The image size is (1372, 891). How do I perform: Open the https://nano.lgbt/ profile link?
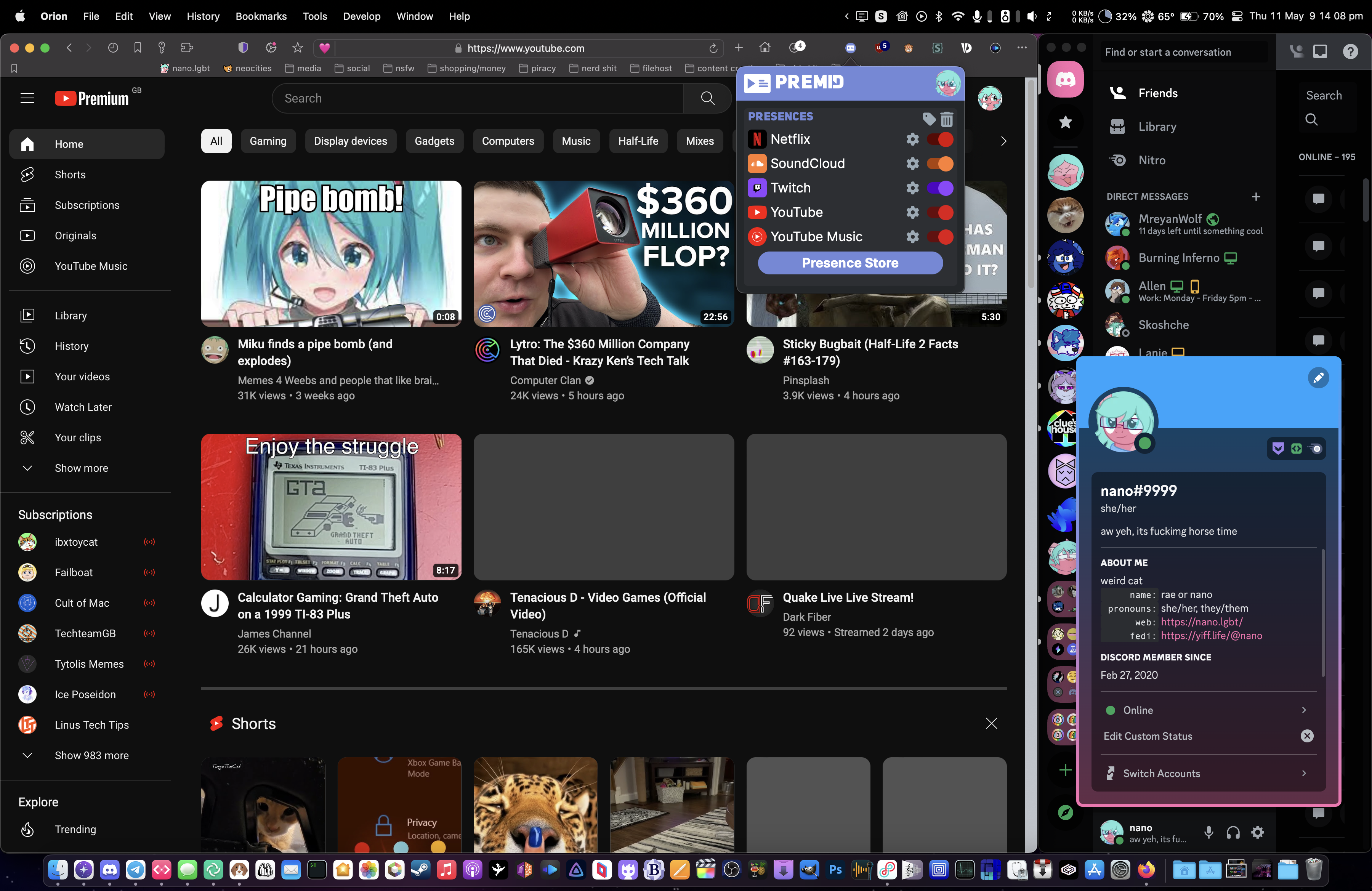1201,622
